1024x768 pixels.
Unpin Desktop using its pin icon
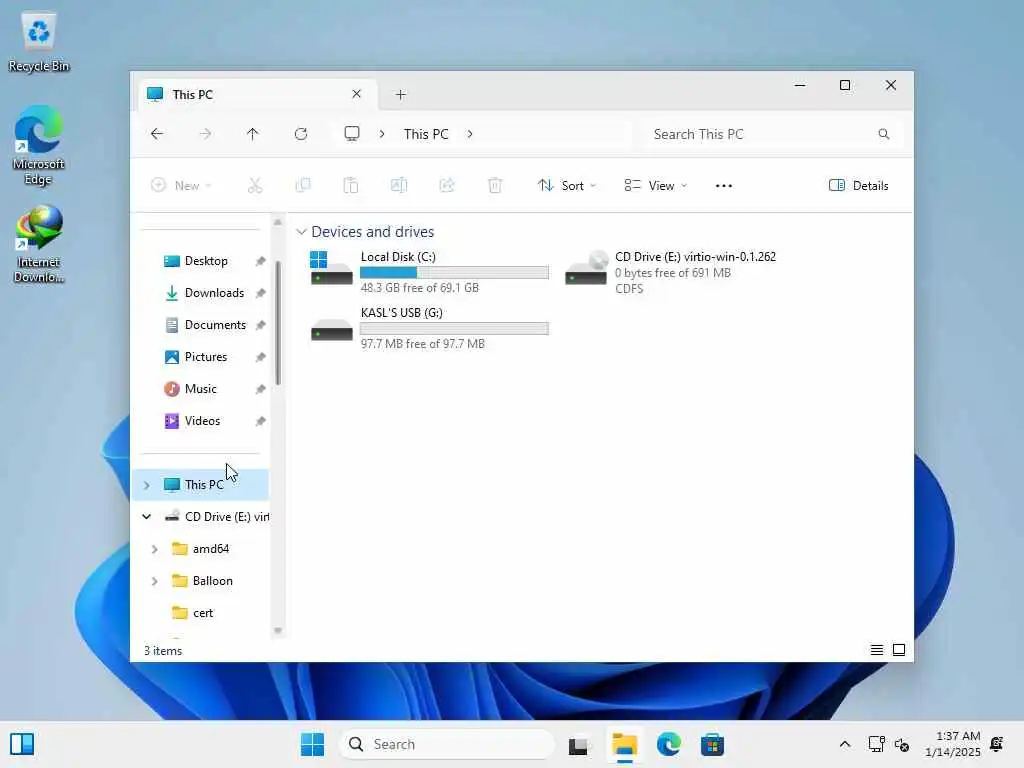pyautogui.click(x=260, y=261)
